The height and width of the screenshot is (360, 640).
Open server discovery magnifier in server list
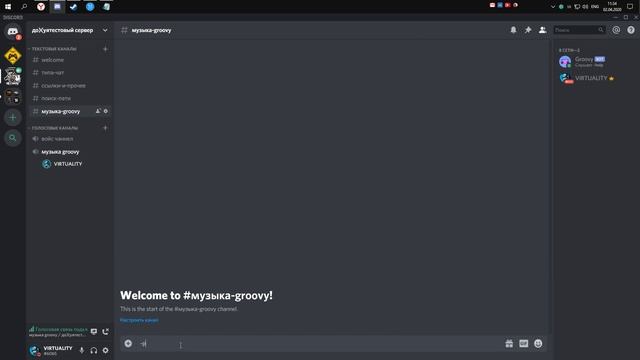click(x=13, y=138)
